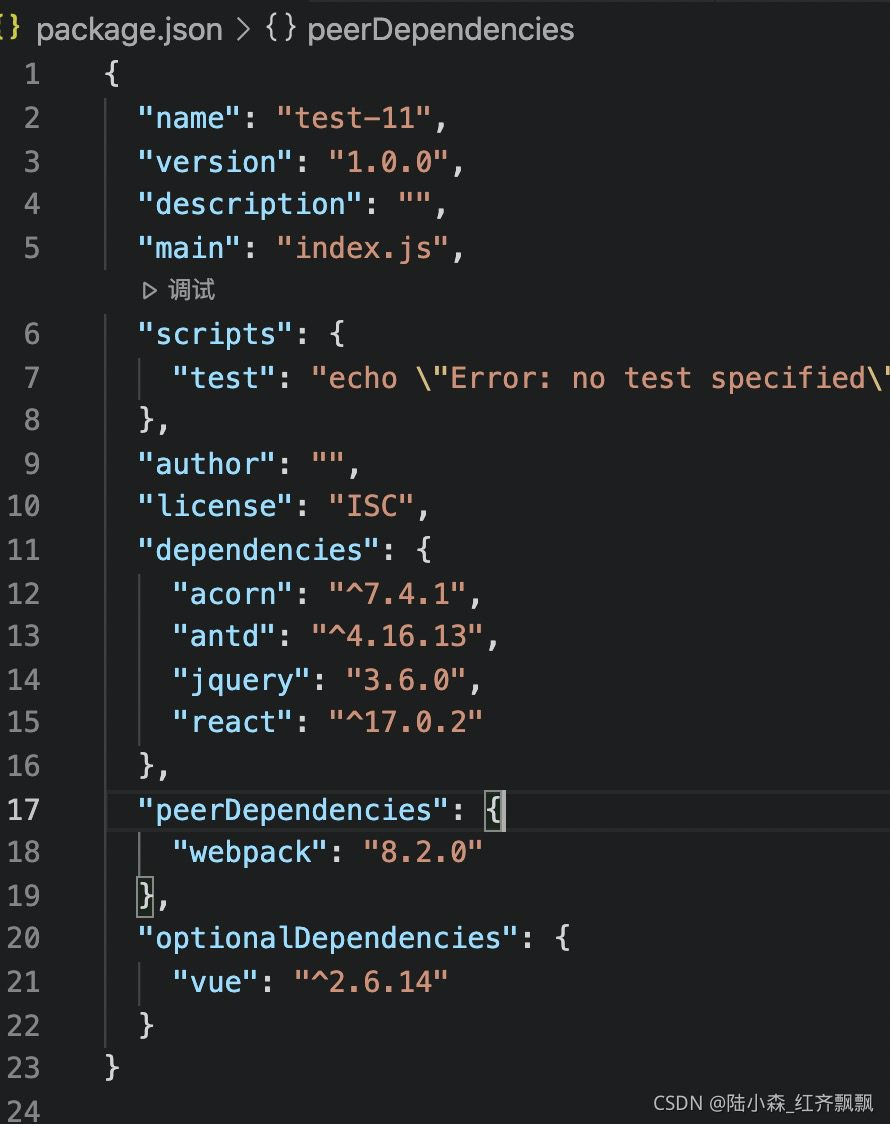Click the "^7.4.1" acorn version

pyautogui.click(x=397, y=594)
